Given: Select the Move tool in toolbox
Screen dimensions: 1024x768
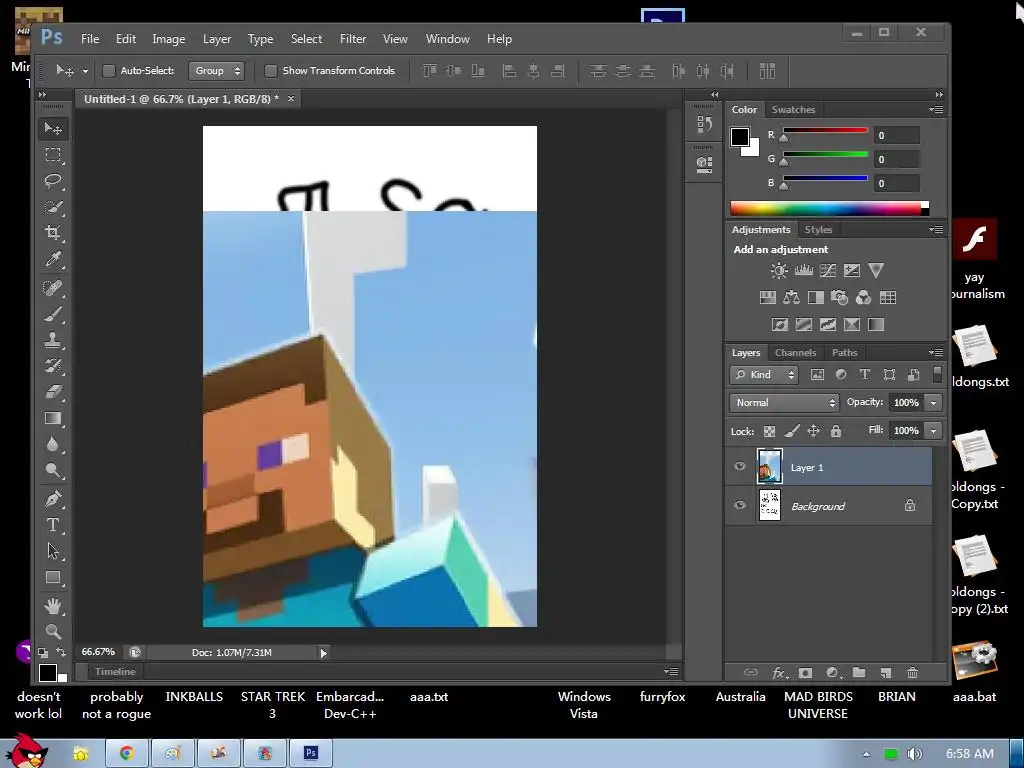Looking at the screenshot, I should pos(54,129).
